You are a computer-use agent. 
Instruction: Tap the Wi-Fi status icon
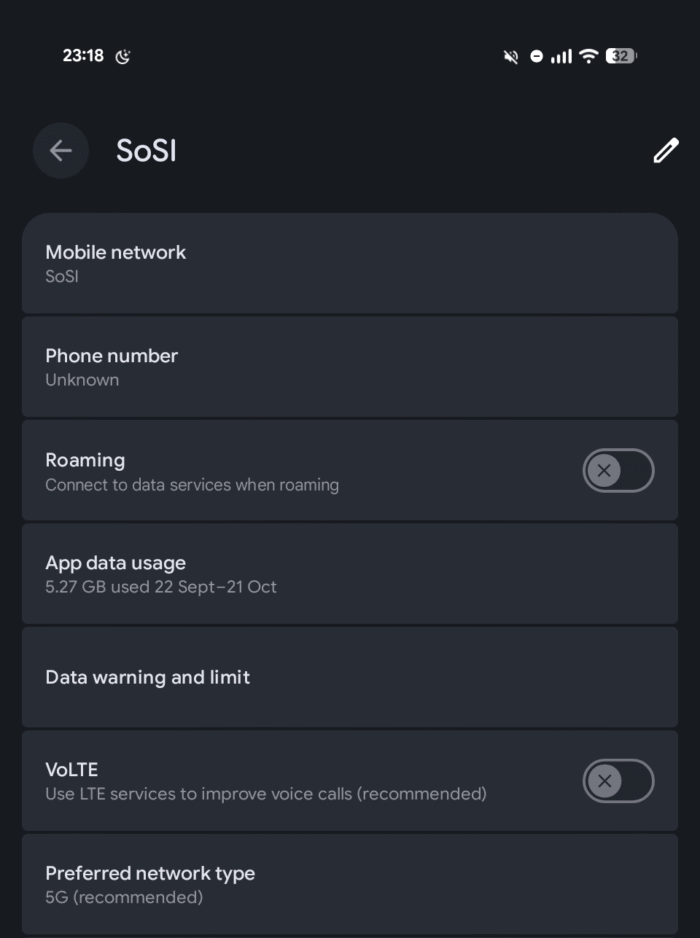click(588, 56)
